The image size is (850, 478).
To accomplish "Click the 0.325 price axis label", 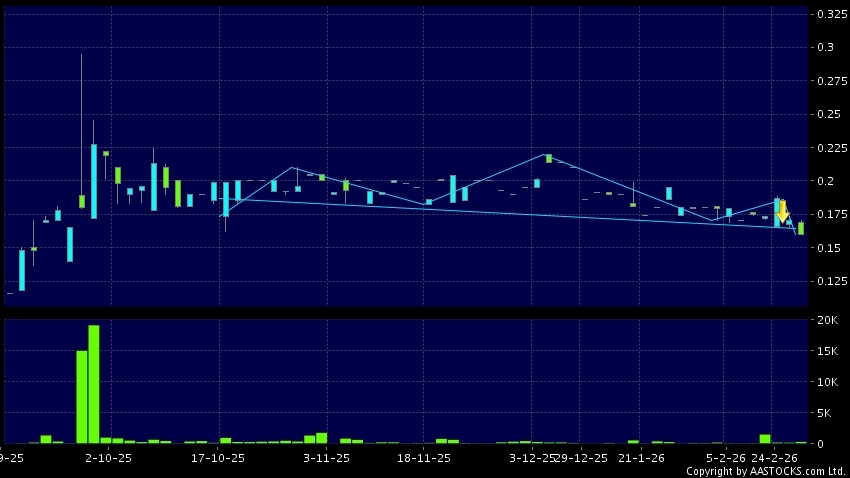I will pos(833,14).
